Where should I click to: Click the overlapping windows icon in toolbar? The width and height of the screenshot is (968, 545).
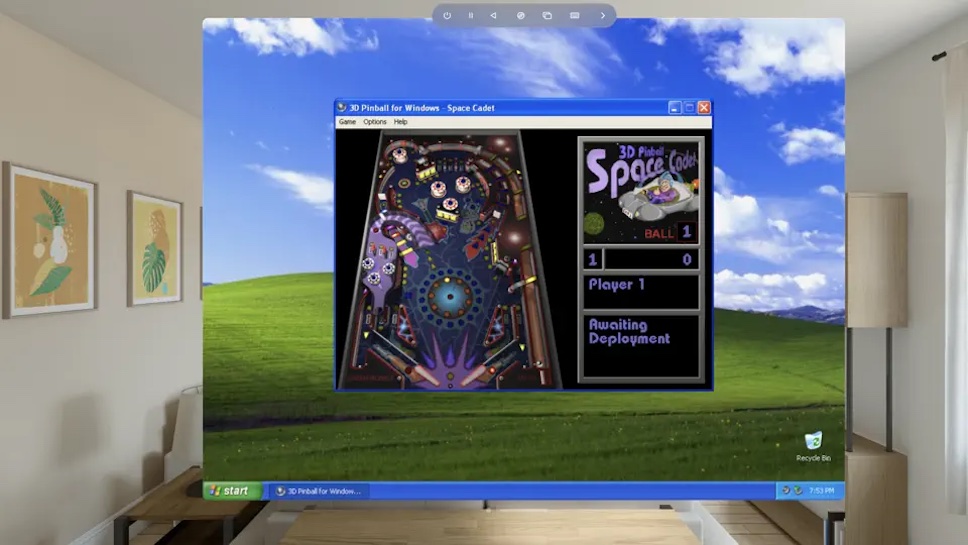click(547, 16)
